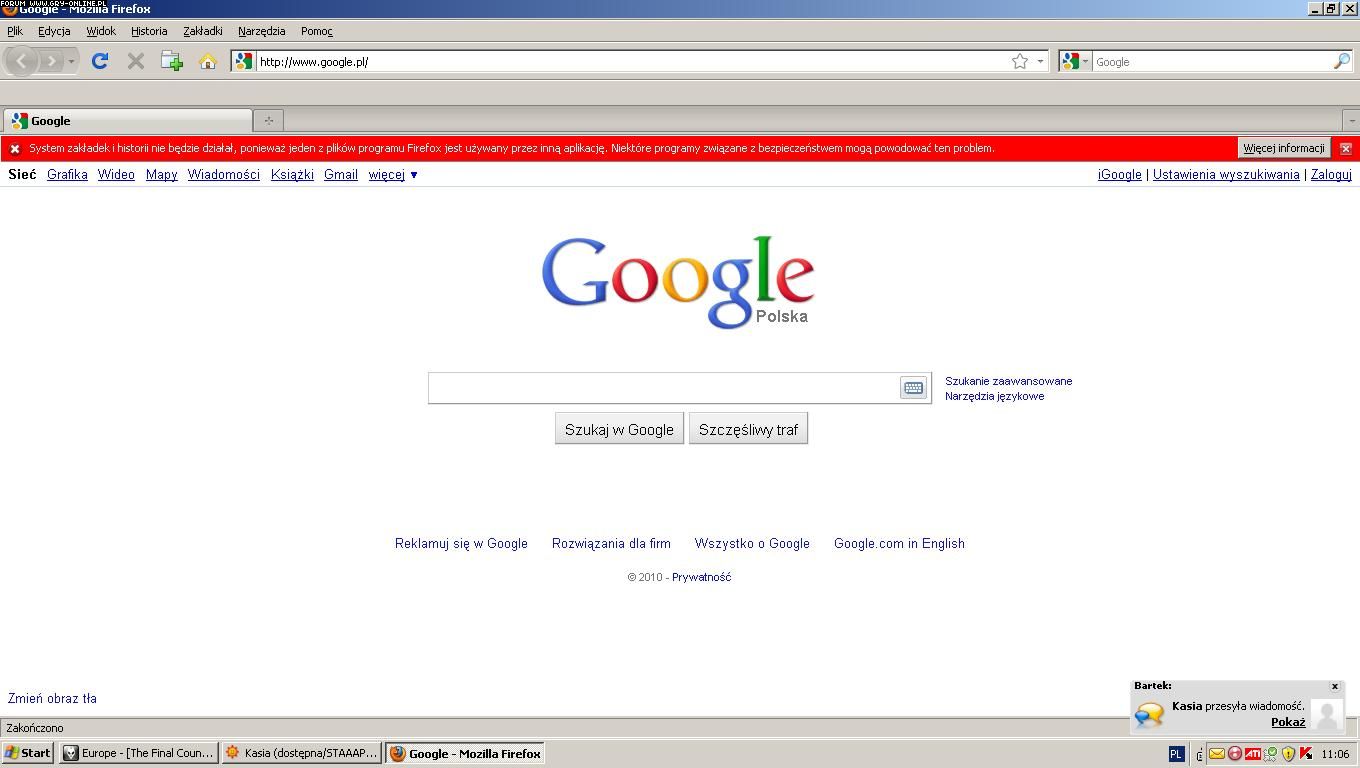Click the red error icon in notification bar

pos(15,148)
